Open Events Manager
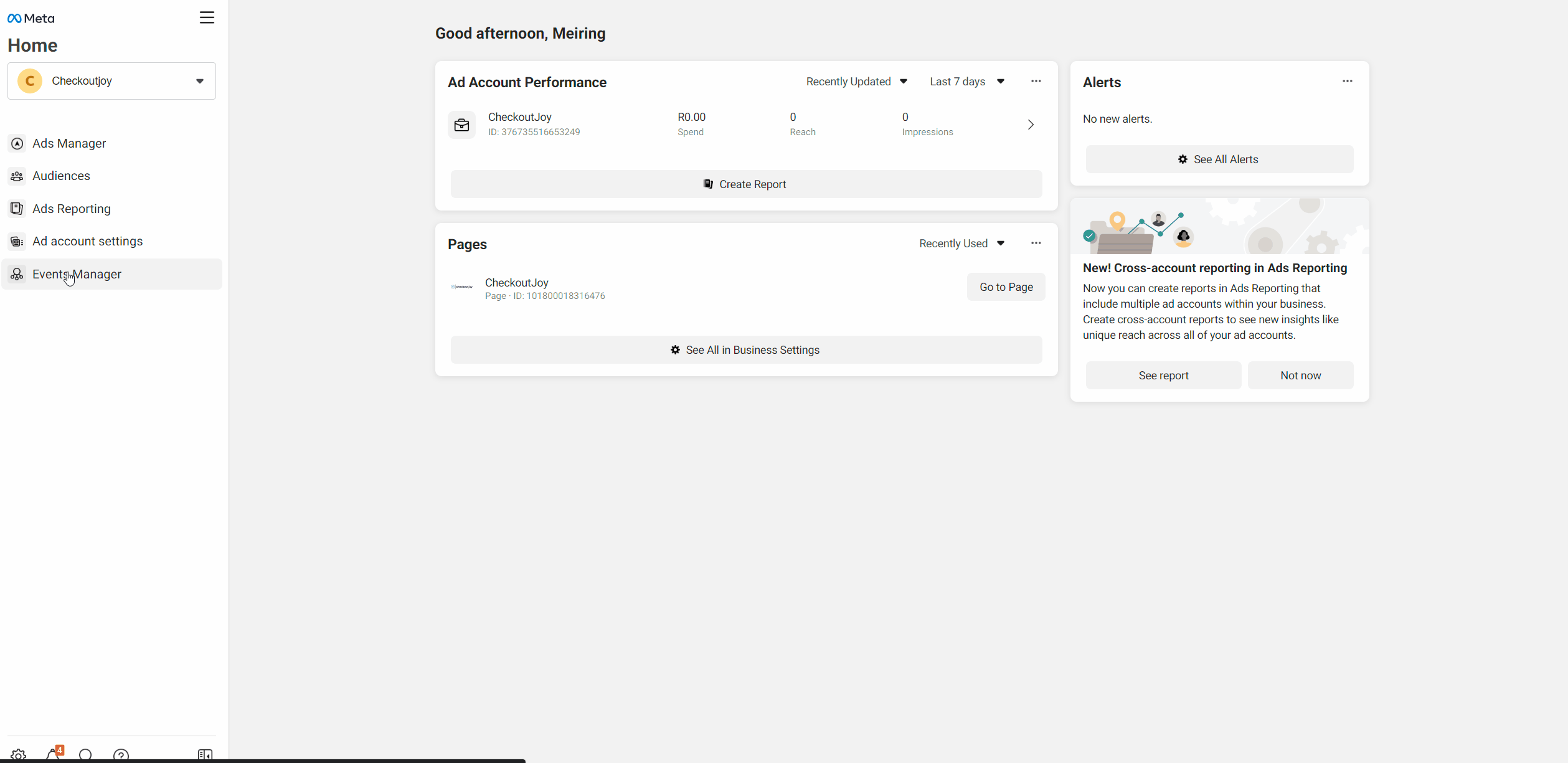 77,274
